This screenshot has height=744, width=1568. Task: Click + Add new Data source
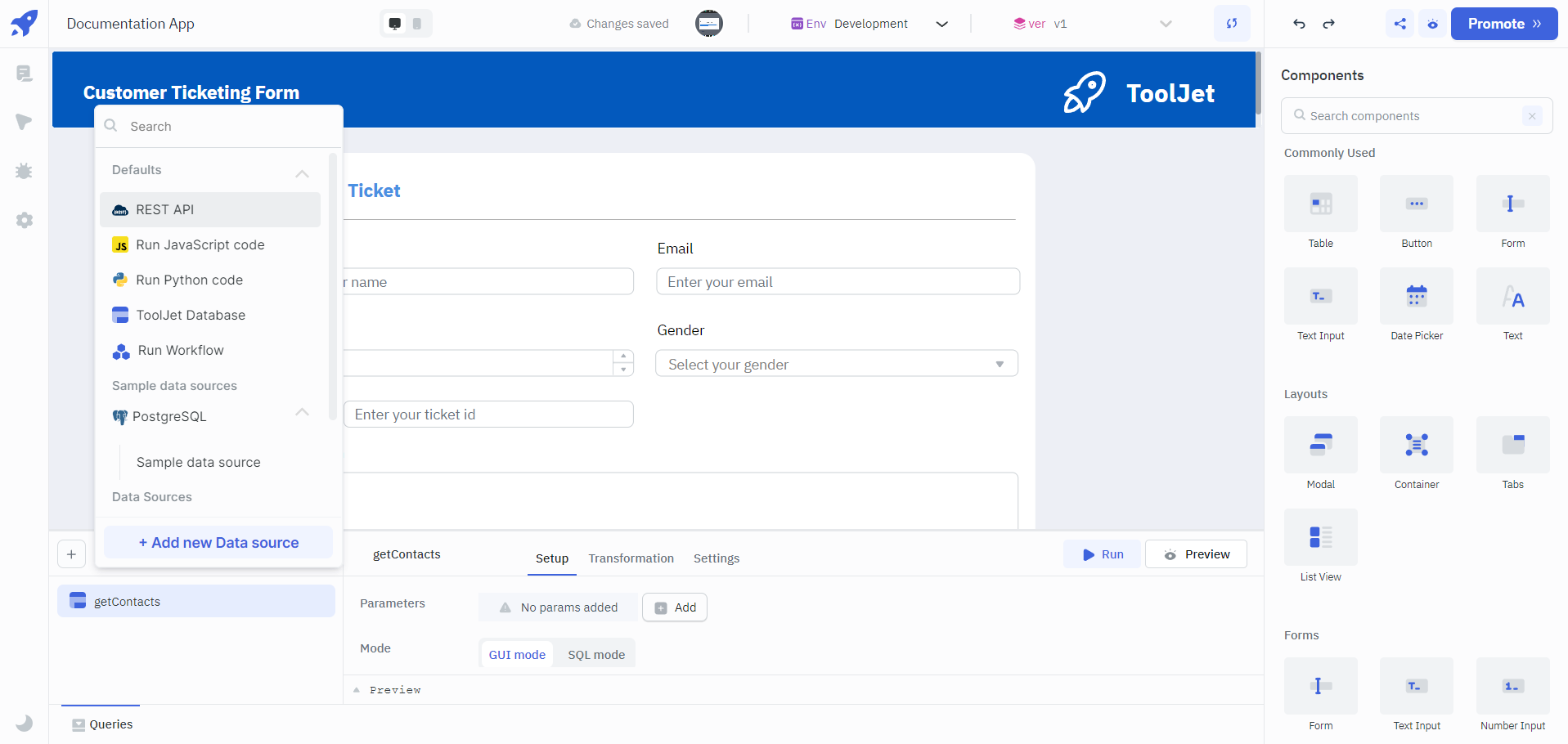218,543
